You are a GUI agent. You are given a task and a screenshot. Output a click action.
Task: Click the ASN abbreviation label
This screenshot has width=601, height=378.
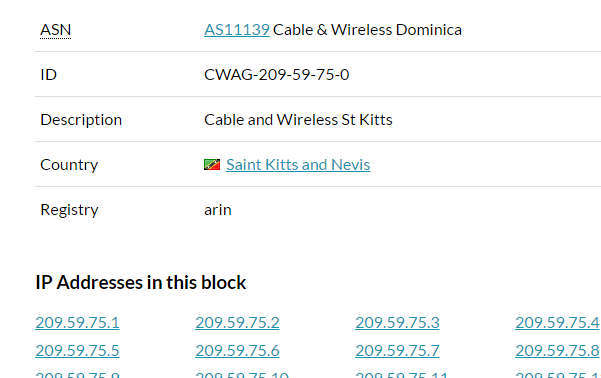click(x=56, y=30)
